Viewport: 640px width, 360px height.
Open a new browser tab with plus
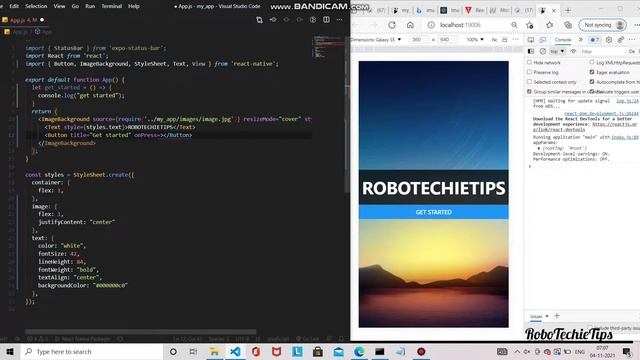pos(568,10)
